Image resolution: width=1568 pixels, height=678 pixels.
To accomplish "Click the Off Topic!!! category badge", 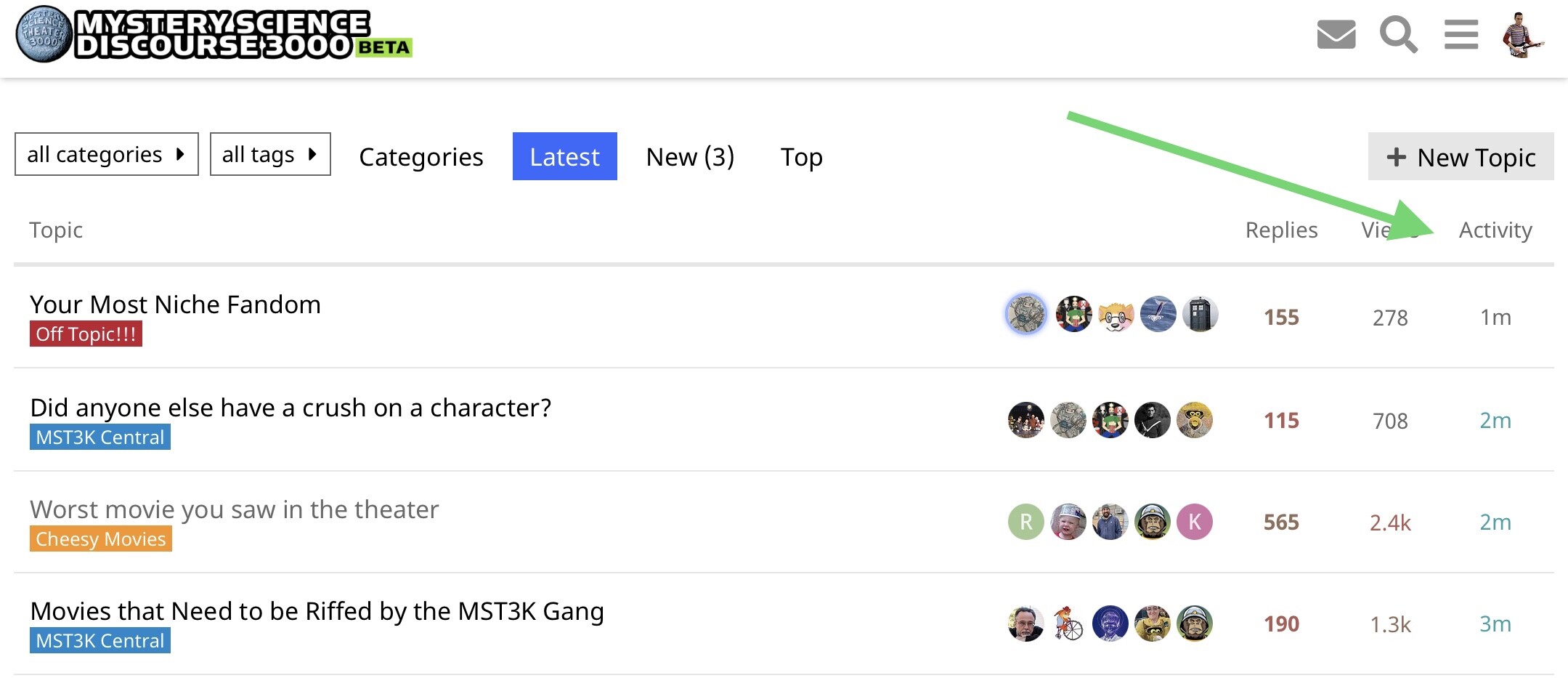I will tap(86, 334).
